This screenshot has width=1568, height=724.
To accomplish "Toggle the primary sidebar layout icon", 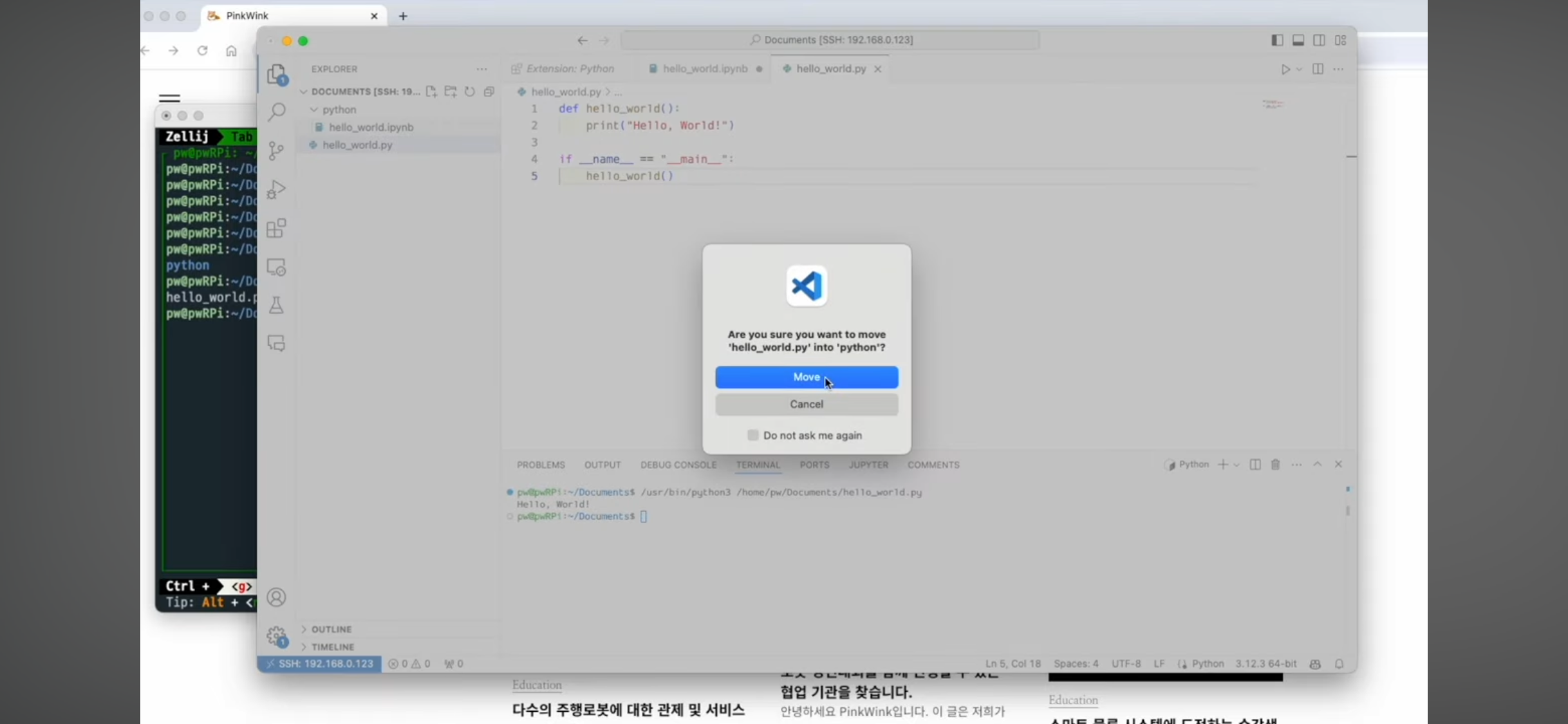I will tap(1277, 40).
